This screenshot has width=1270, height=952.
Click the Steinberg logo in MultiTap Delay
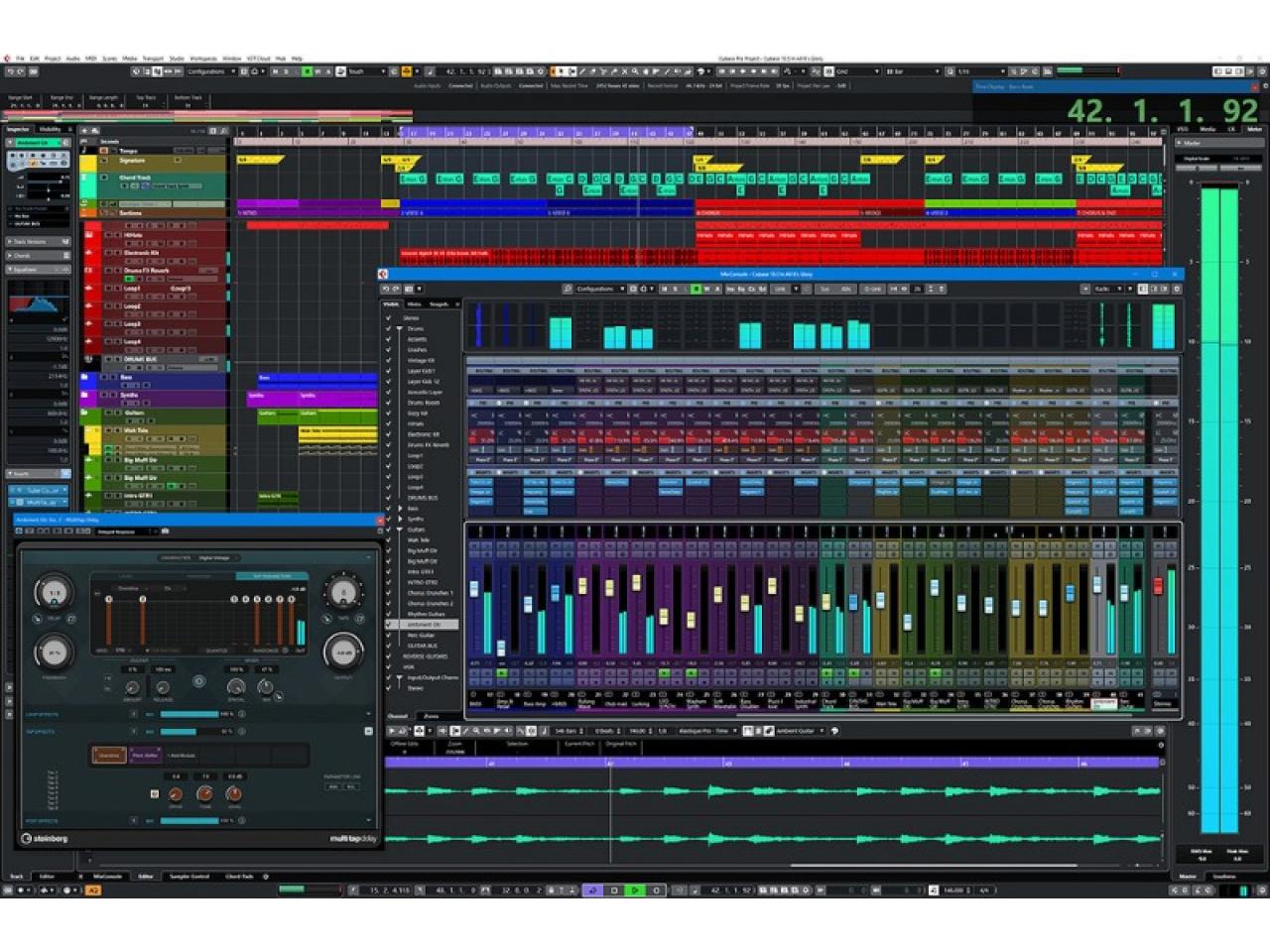tap(45, 839)
